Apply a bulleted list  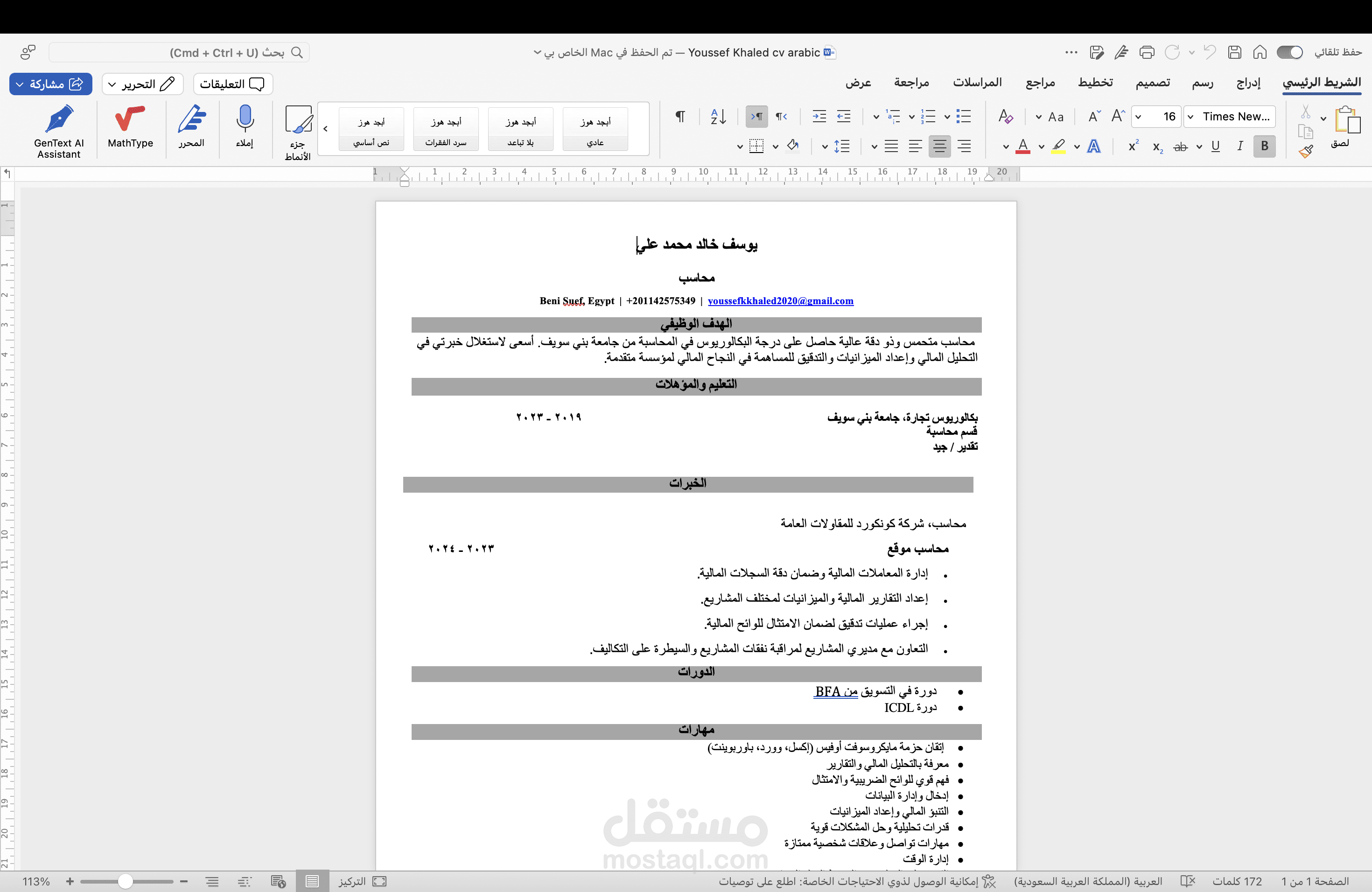click(964, 117)
